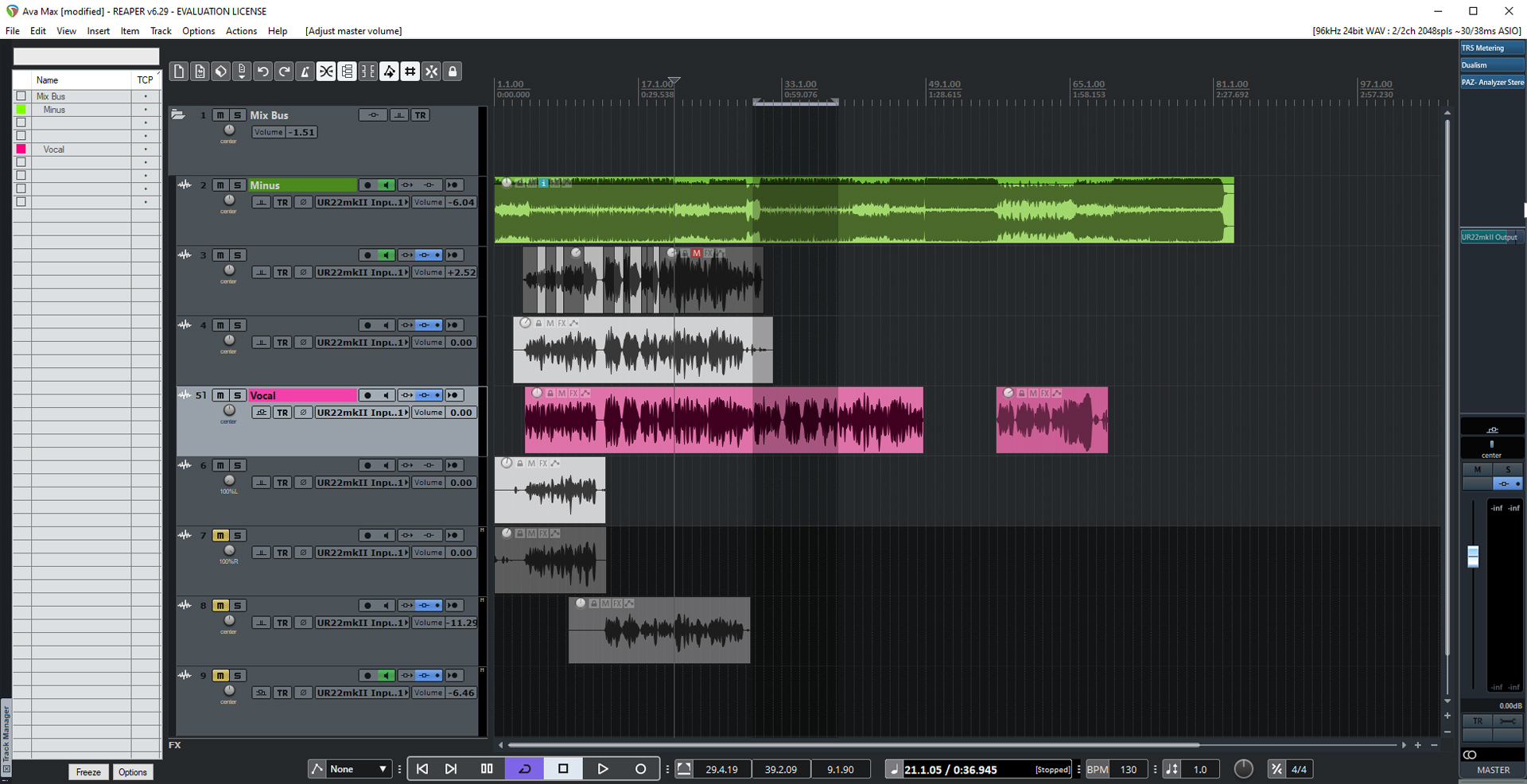Arm the Minus track for recording

[367, 185]
